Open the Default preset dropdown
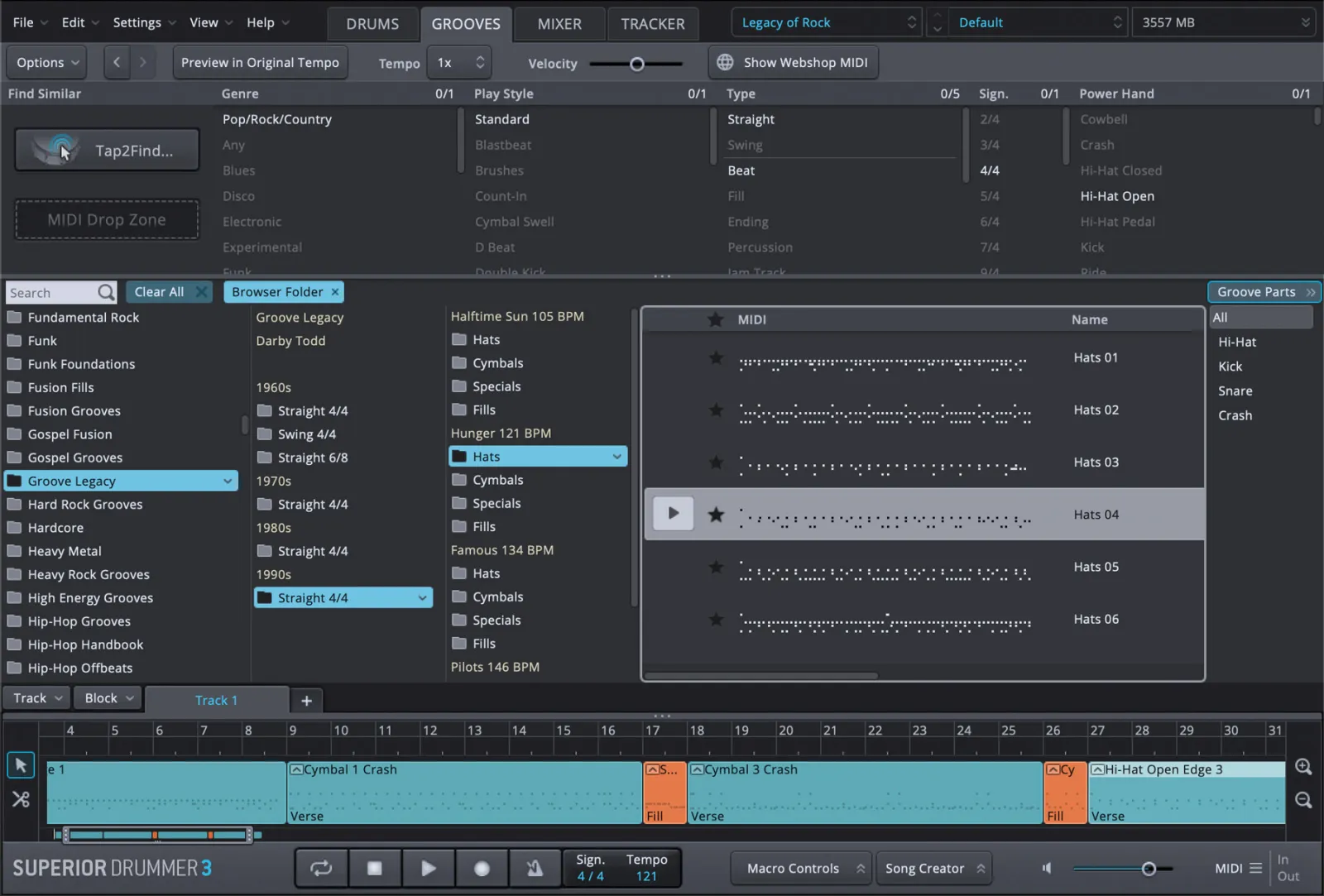 1038,22
